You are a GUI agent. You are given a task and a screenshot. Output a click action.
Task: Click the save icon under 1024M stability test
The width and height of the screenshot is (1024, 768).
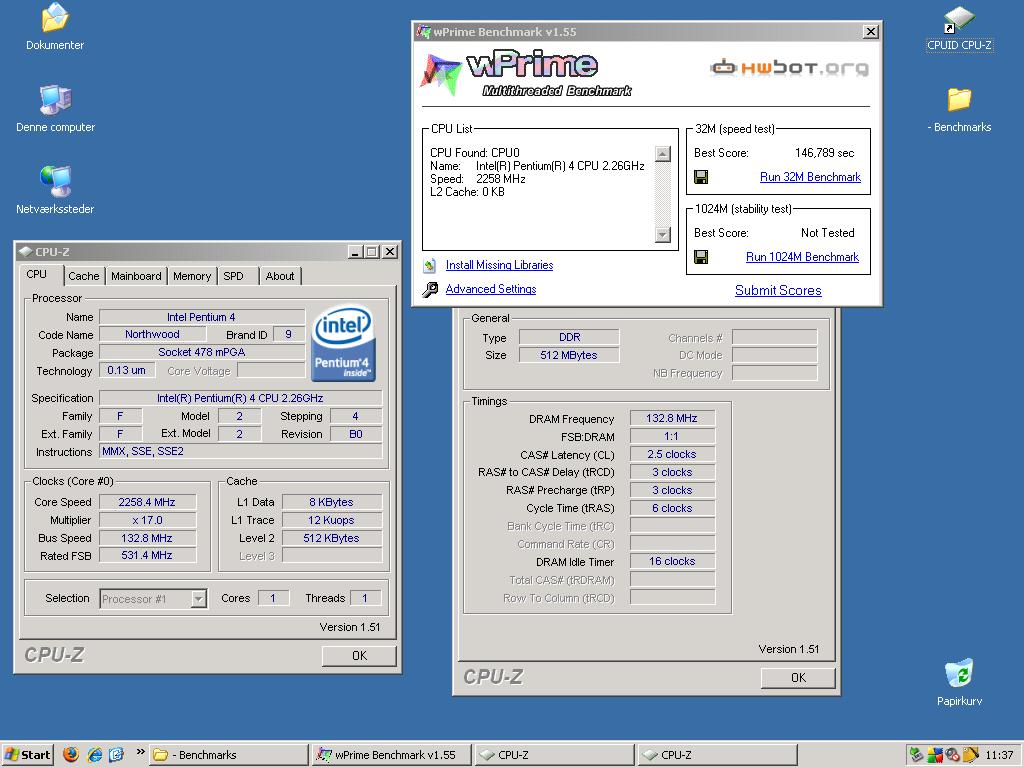pos(701,257)
